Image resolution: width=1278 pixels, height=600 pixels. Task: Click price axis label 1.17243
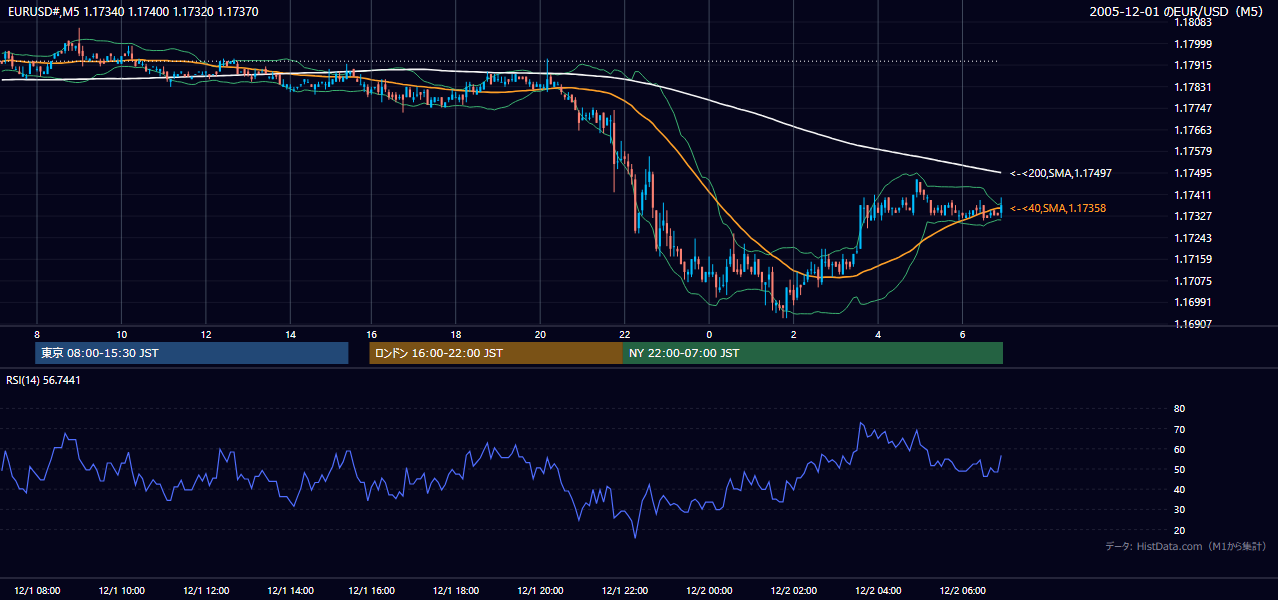click(x=1192, y=238)
